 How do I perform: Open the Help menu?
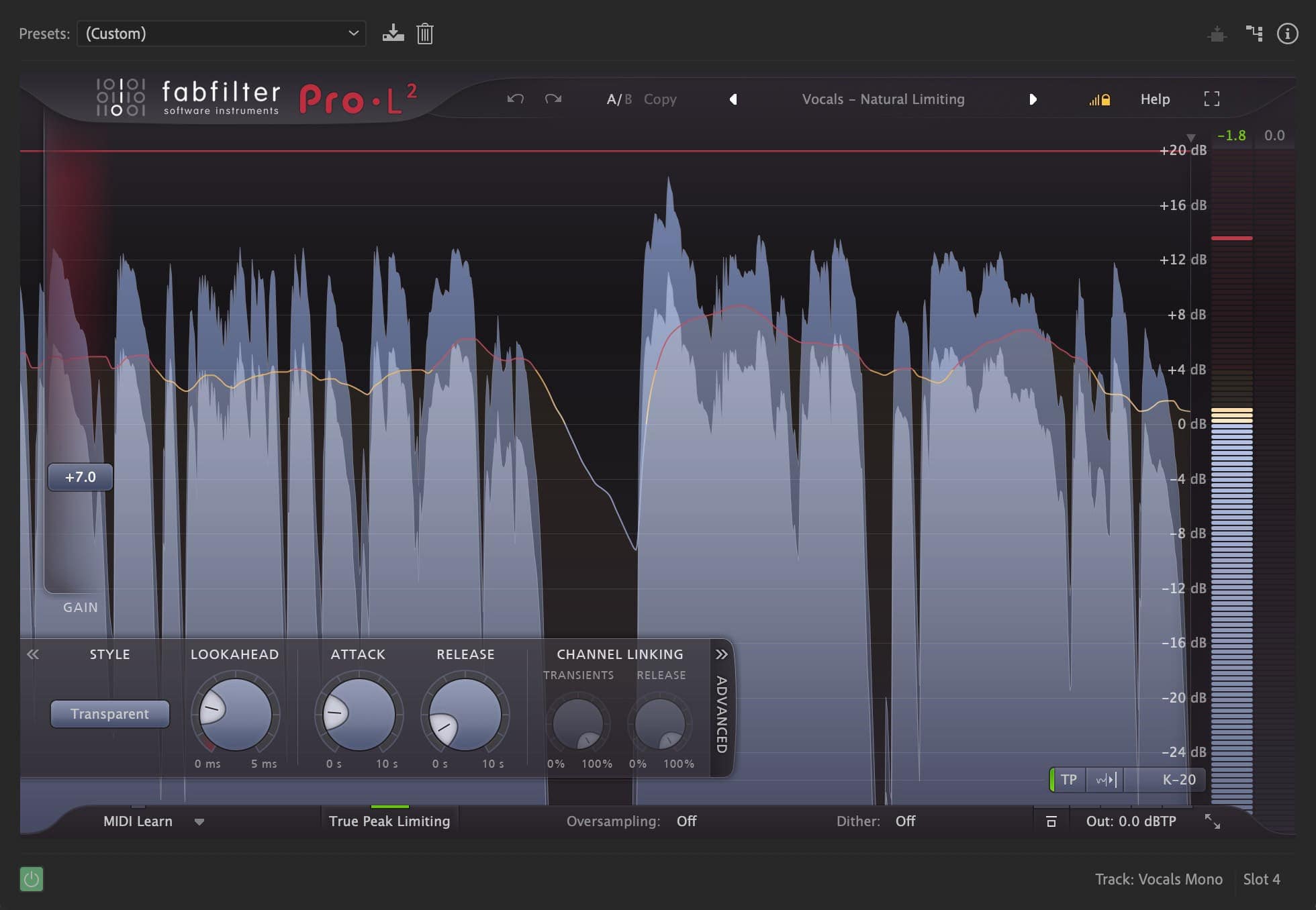pos(1155,99)
